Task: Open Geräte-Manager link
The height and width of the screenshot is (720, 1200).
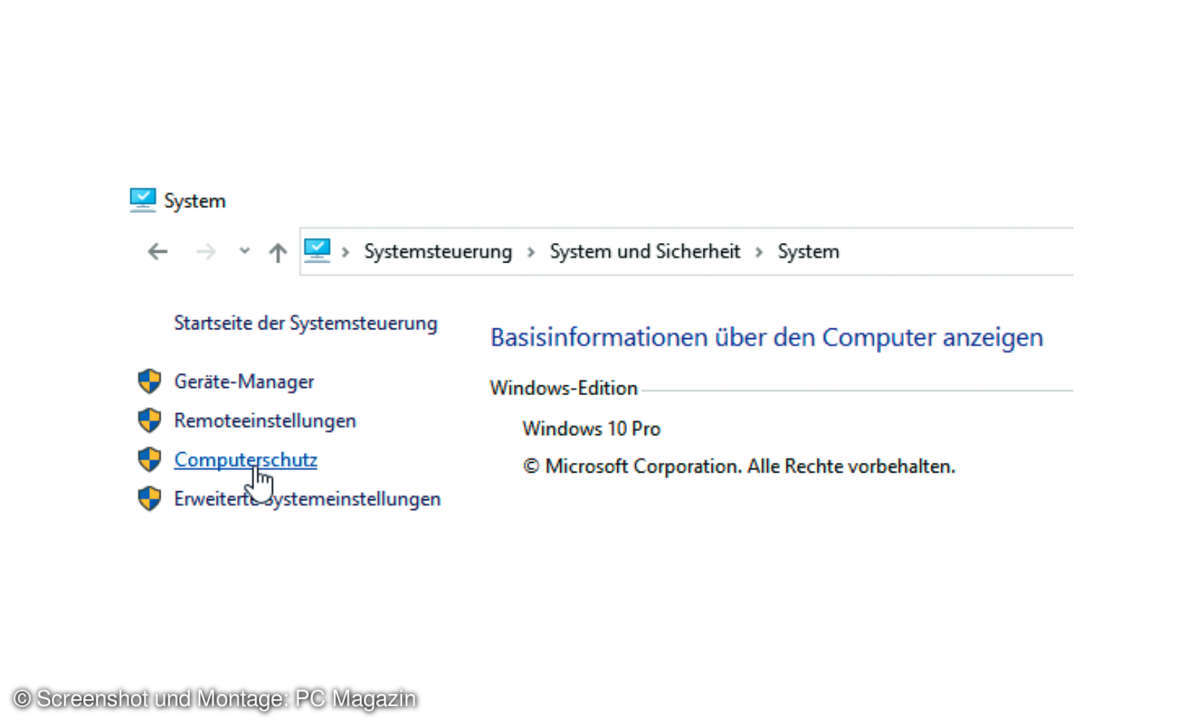Action: tap(244, 381)
